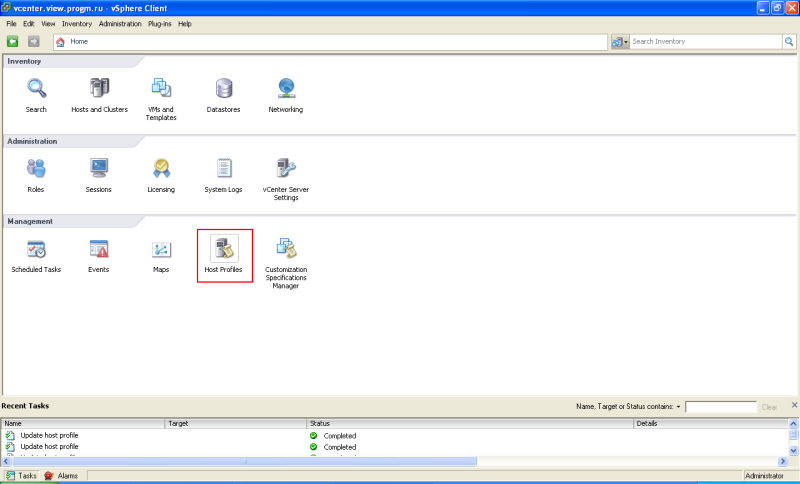Open the Edit menu
Viewport: 800px width, 484px height.
(x=29, y=23)
